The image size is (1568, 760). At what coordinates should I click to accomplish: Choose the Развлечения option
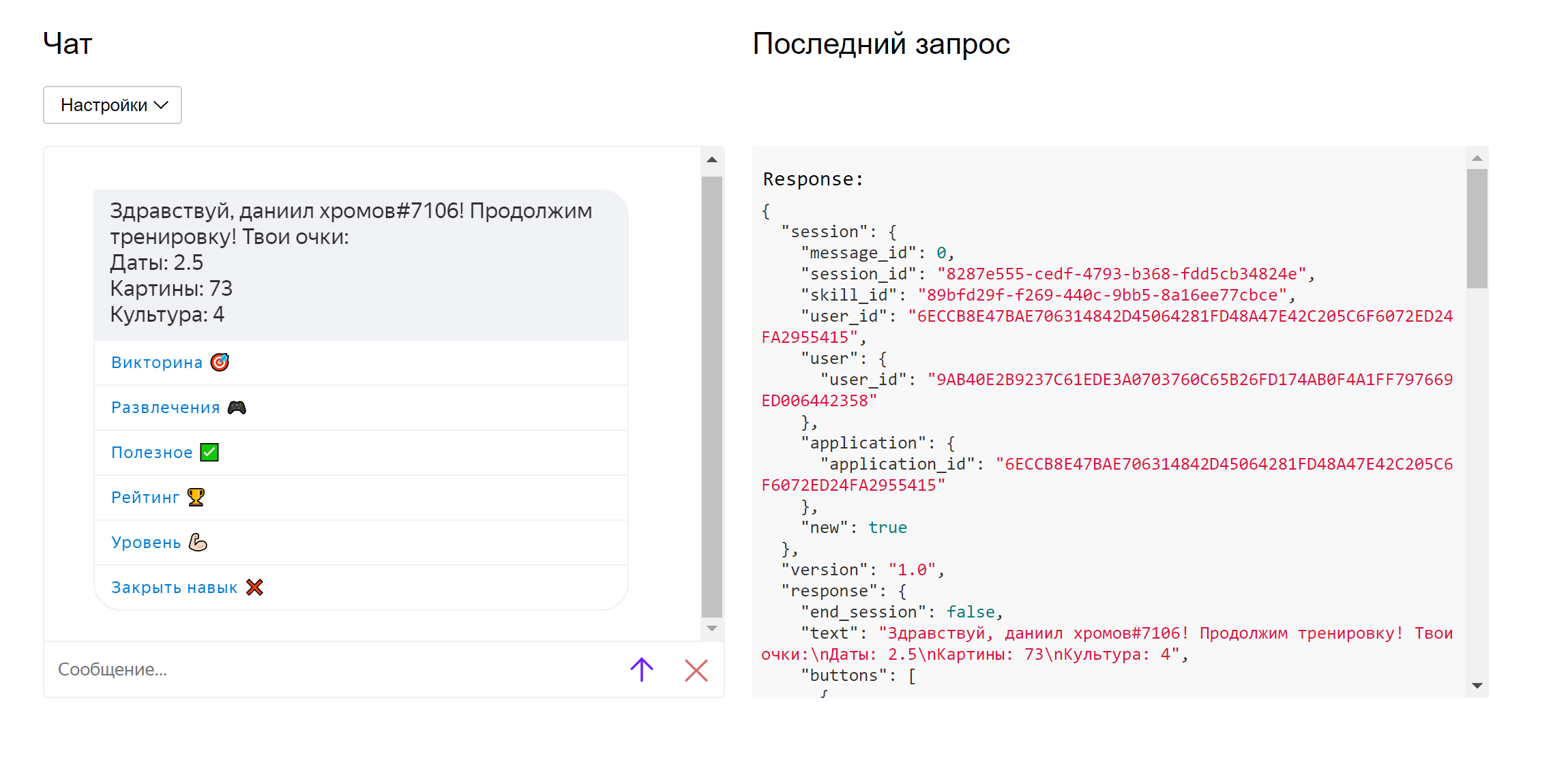166,408
